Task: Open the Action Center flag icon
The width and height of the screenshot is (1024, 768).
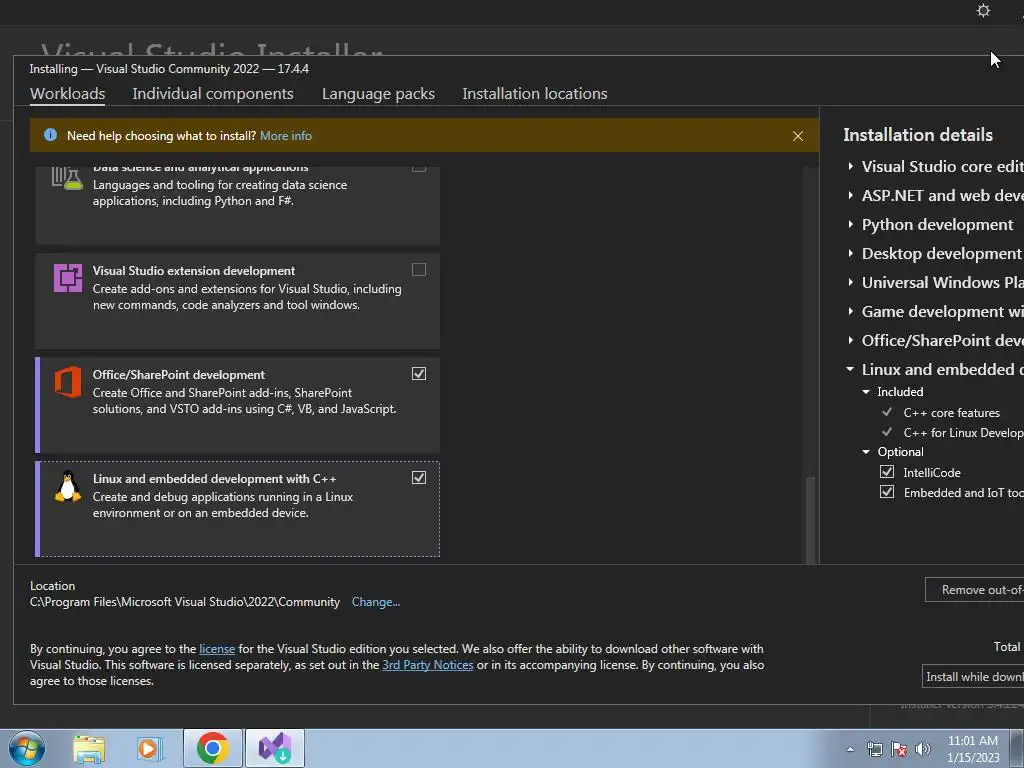Action: 899,749
